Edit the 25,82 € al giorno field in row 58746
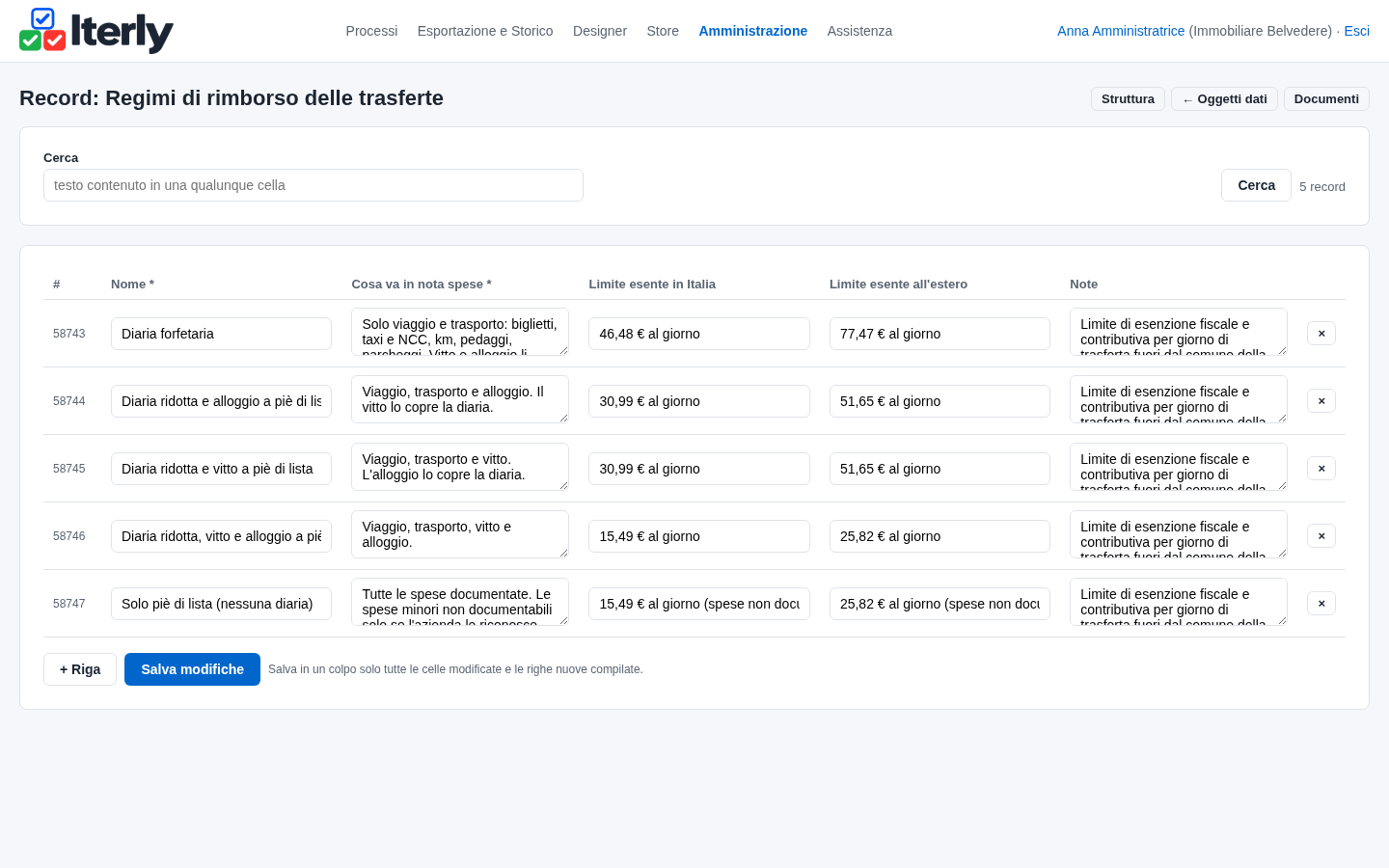The width and height of the screenshot is (1389, 868). [x=940, y=536]
